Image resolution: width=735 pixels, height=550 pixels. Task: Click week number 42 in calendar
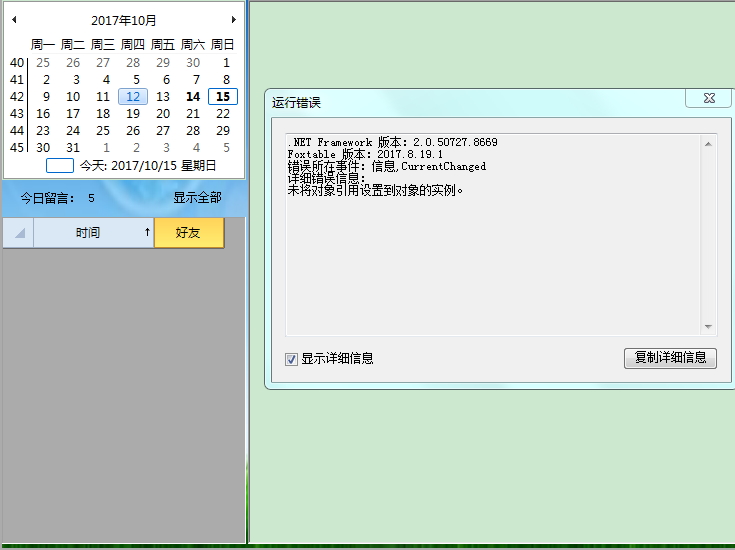coord(16,97)
